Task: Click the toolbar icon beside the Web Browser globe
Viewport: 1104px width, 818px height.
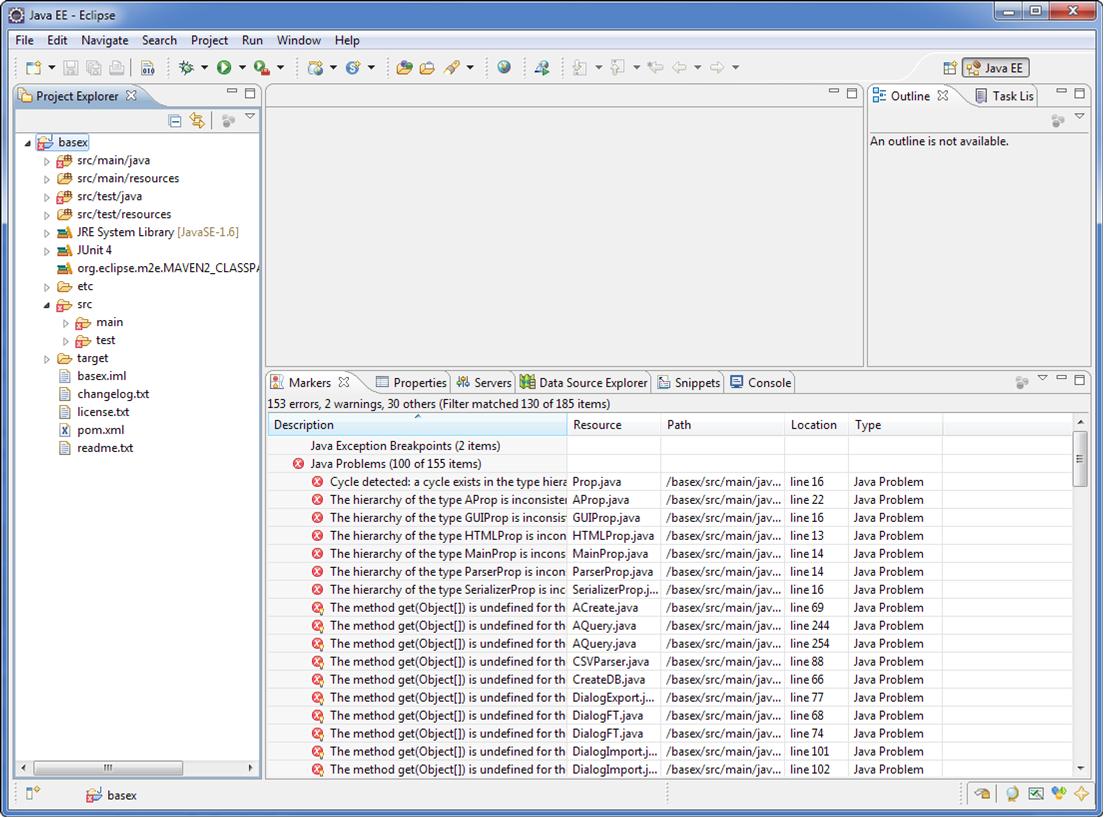Action: pos(541,68)
